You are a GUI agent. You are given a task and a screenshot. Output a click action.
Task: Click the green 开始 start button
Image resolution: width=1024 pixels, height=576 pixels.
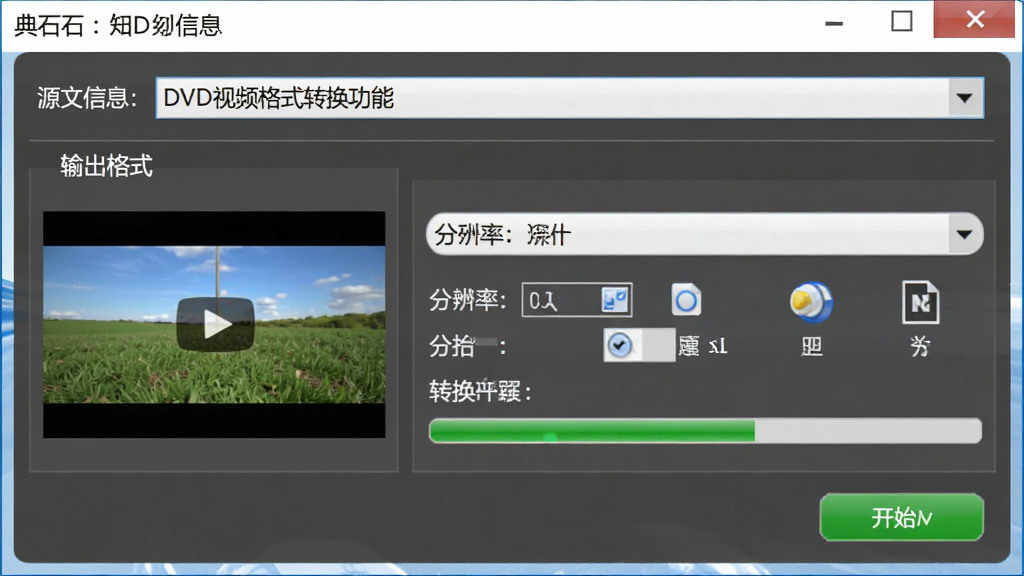coord(901,517)
